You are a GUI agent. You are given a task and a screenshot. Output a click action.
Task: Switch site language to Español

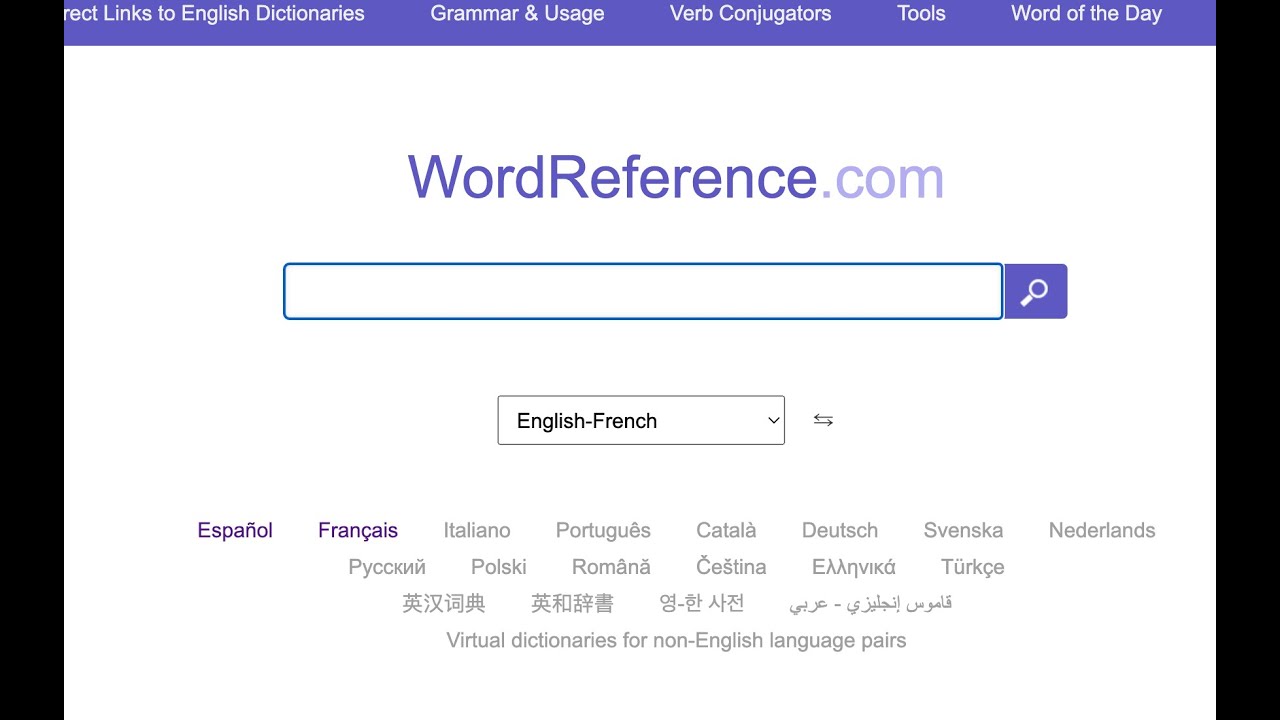coord(235,530)
